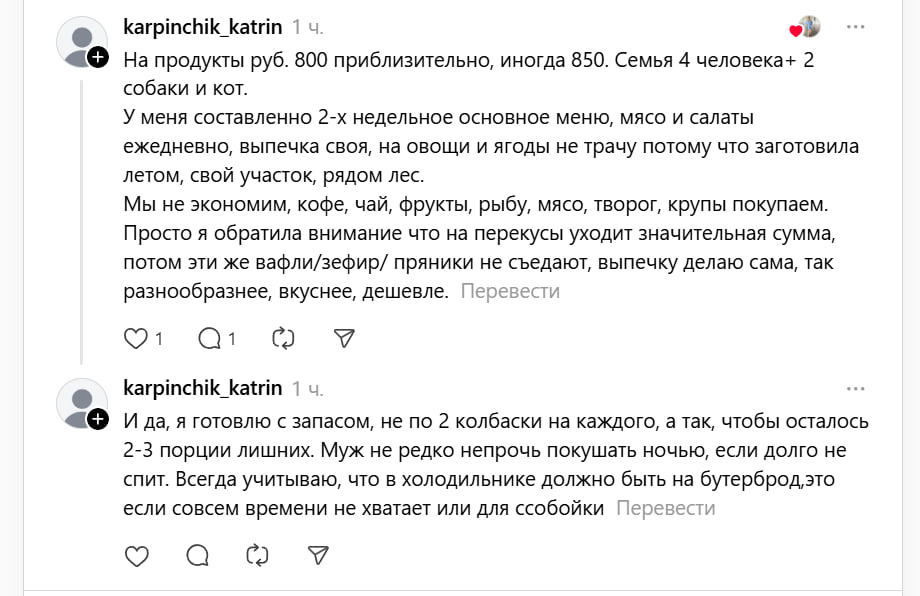
Task: Open karpinchik_katrin profile from the first comment username
Action: click(203, 27)
